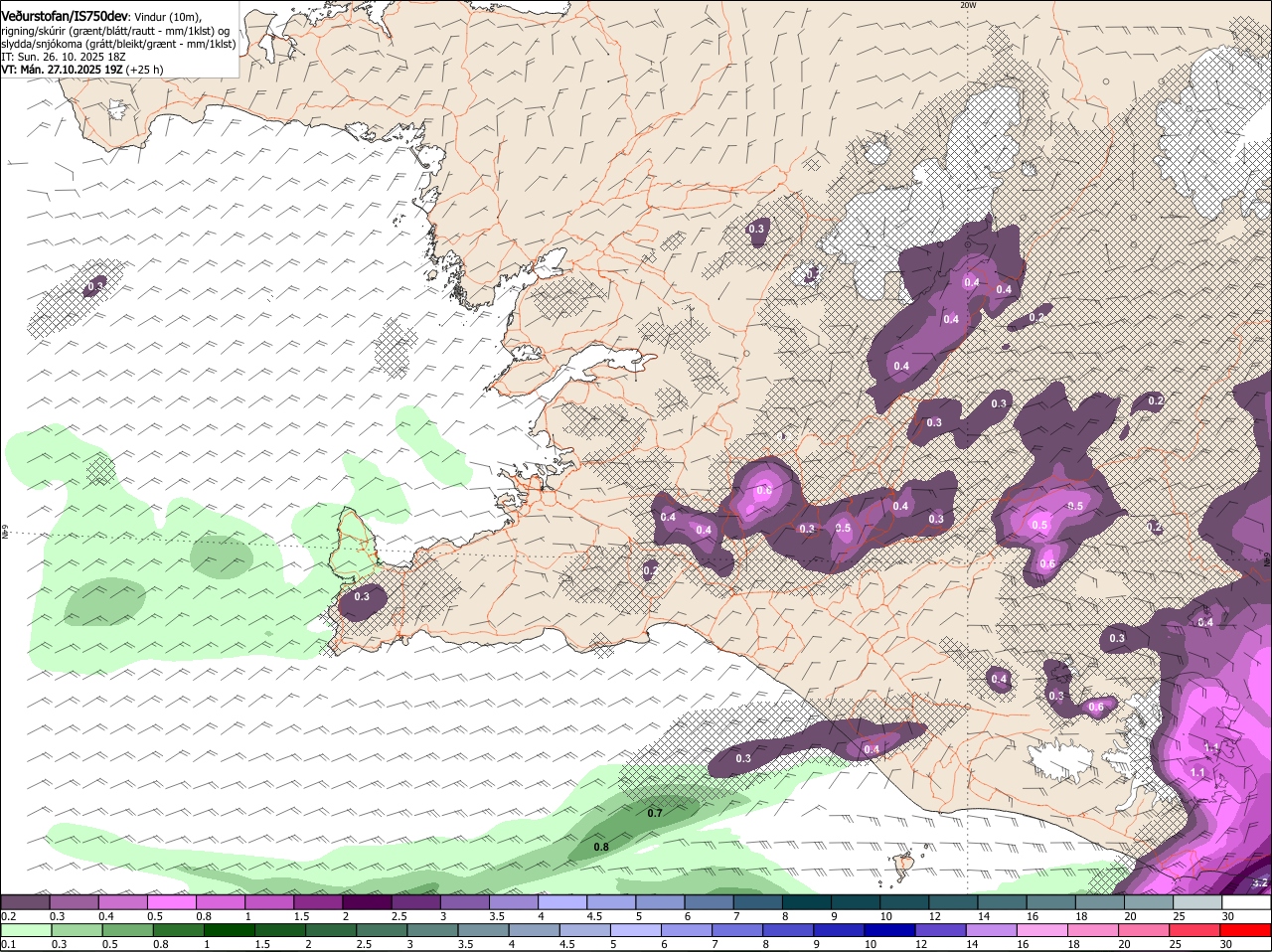Image resolution: width=1272 pixels, height=952 pixels.
Task: Click the 0.8 value in the green rain band
Action: point(601,847)
